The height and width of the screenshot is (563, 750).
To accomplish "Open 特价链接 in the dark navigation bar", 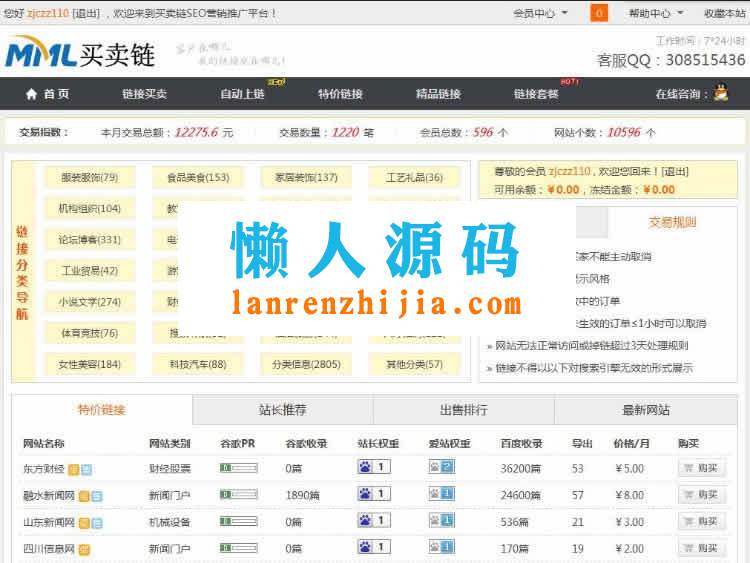I will [x=340, y=94].
